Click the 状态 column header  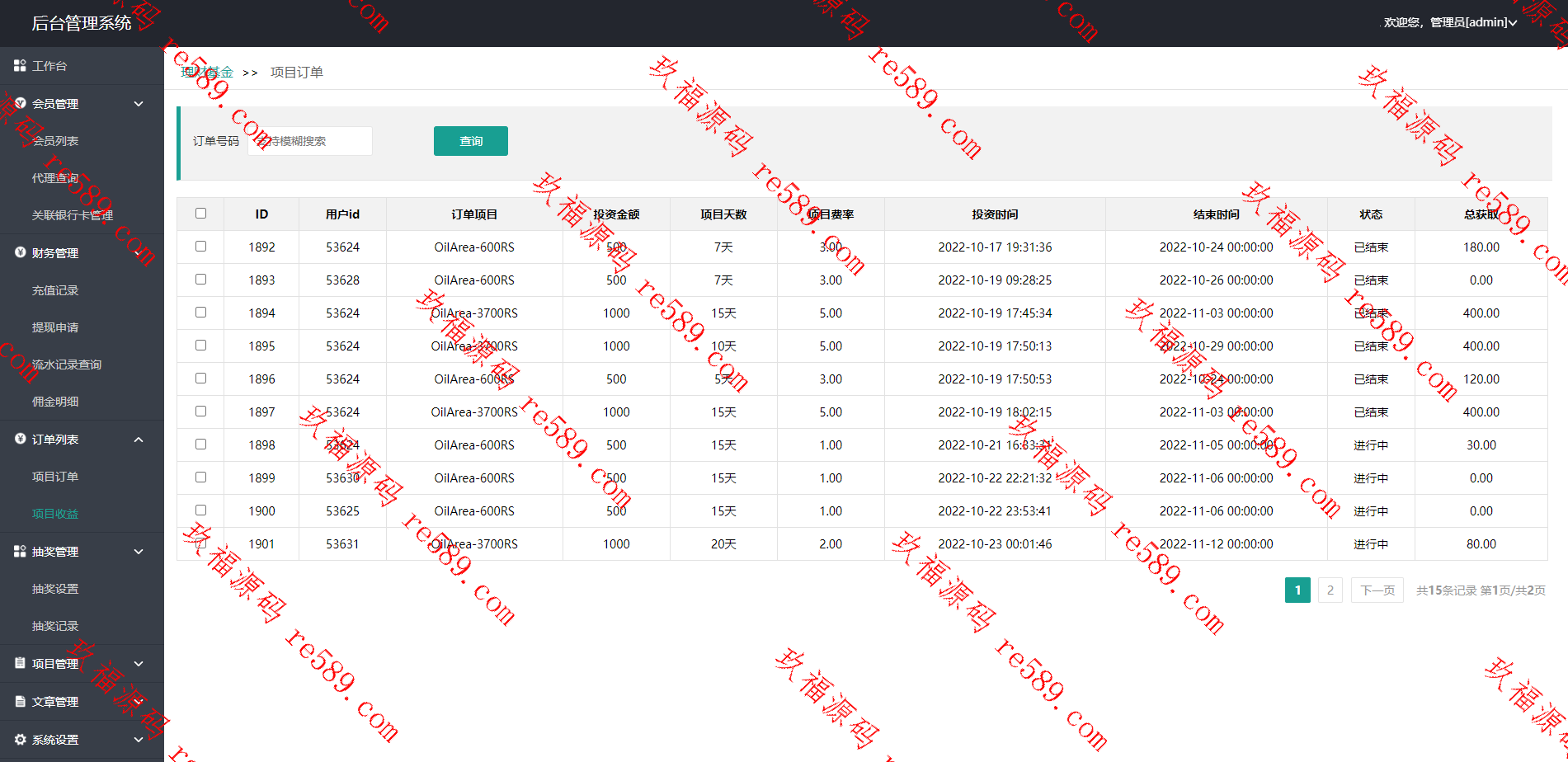(1371, 214)
